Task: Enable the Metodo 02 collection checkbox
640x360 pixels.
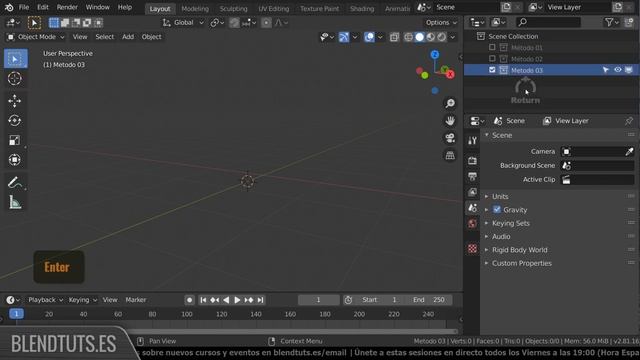Action: (x=492, y=59)
